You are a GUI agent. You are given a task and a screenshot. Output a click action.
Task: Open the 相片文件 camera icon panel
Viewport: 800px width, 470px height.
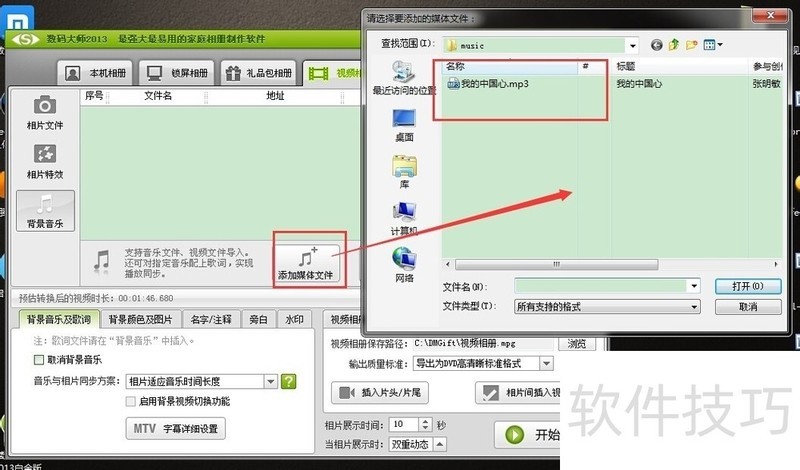click(45, 112)
